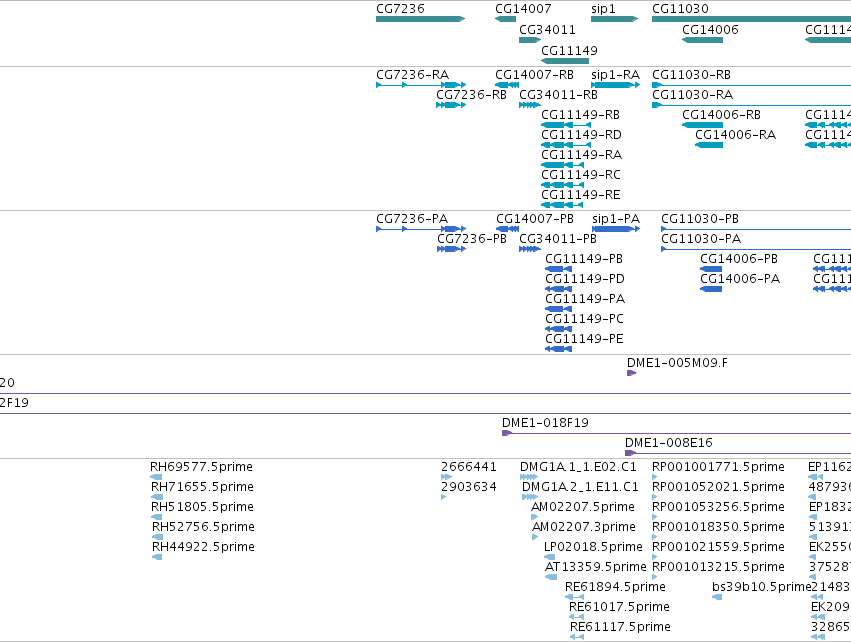Screen dimensions: 851x642
Task: Open the CG7236-RB transcript
Action: (451, 105)
